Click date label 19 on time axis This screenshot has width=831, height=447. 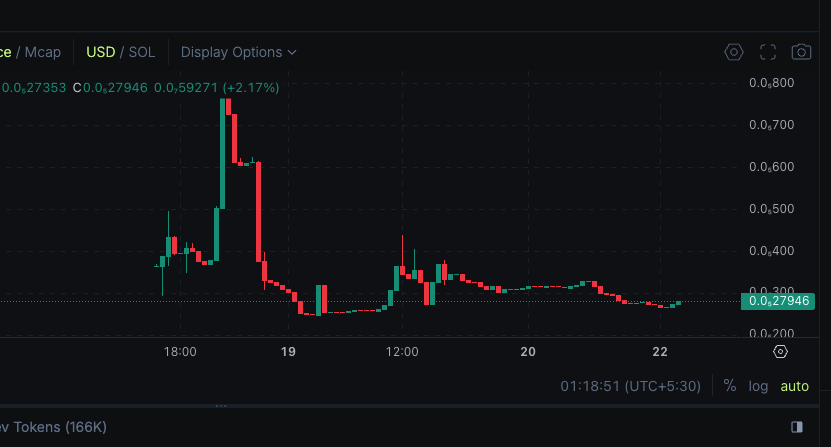pos(288,352)
